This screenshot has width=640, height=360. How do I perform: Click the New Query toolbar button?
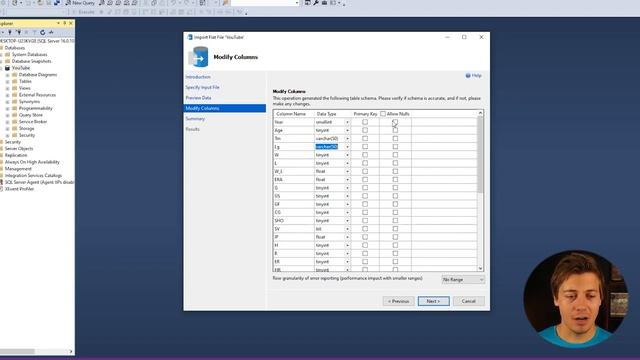(x=80, y=3)
